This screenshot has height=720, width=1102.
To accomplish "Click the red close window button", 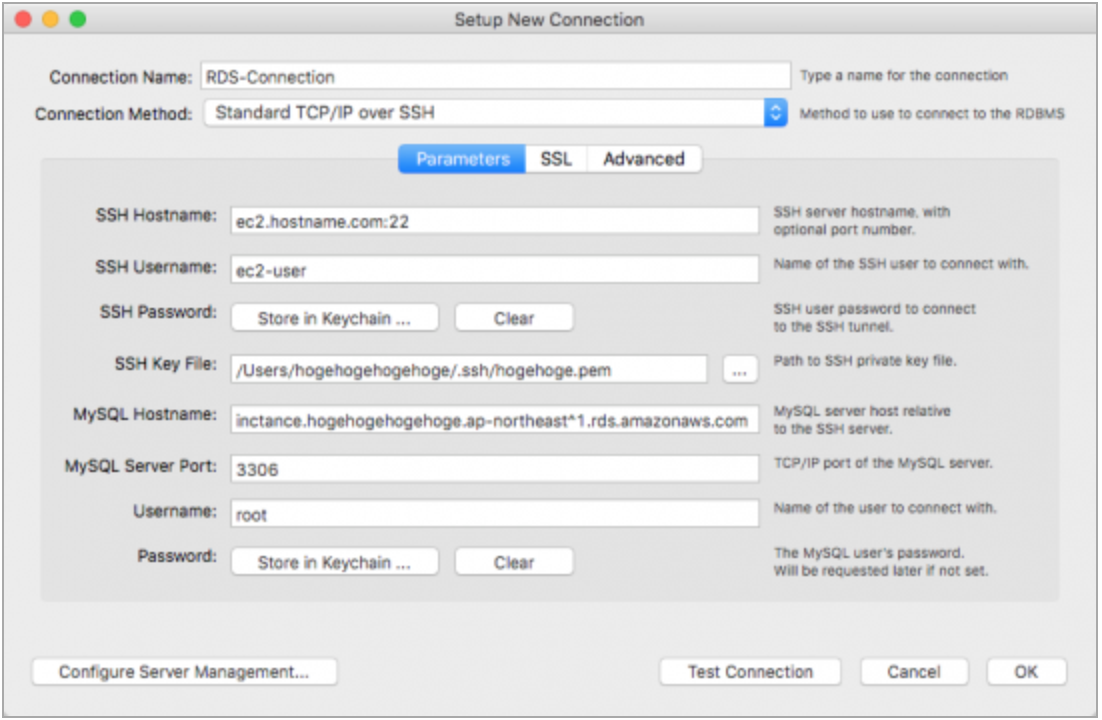I will click(x=22, y=19).
